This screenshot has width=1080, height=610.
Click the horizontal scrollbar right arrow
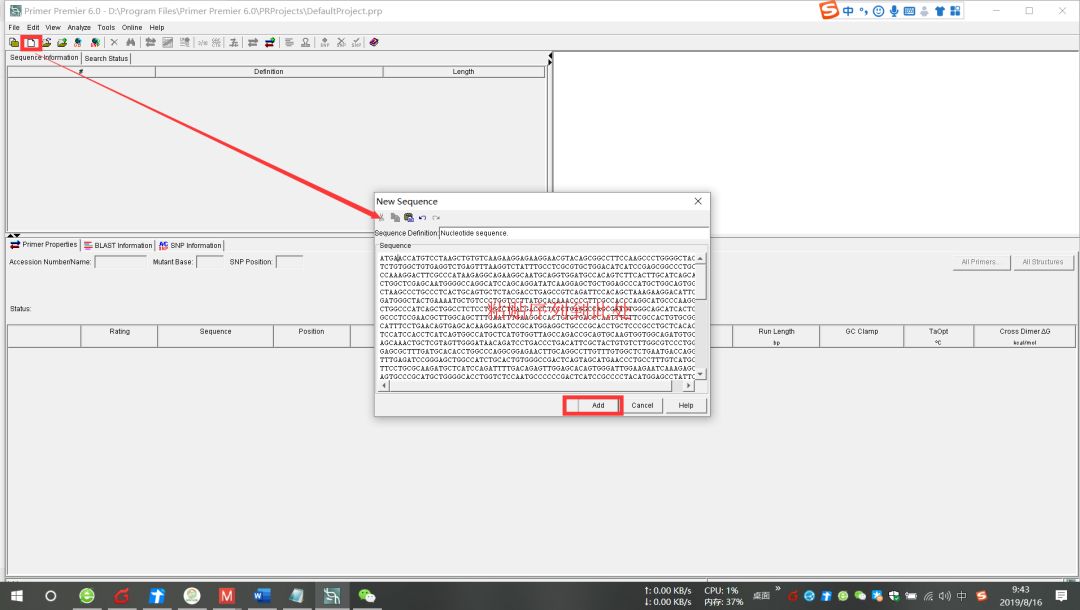point(688,386)
